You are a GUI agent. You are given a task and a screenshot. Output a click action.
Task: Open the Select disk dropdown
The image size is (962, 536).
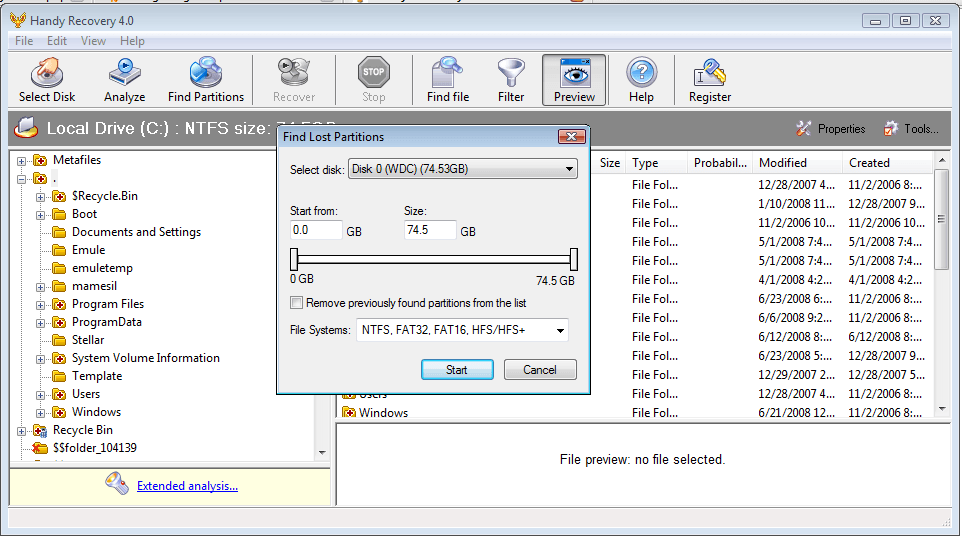click(x=463, y=169)
